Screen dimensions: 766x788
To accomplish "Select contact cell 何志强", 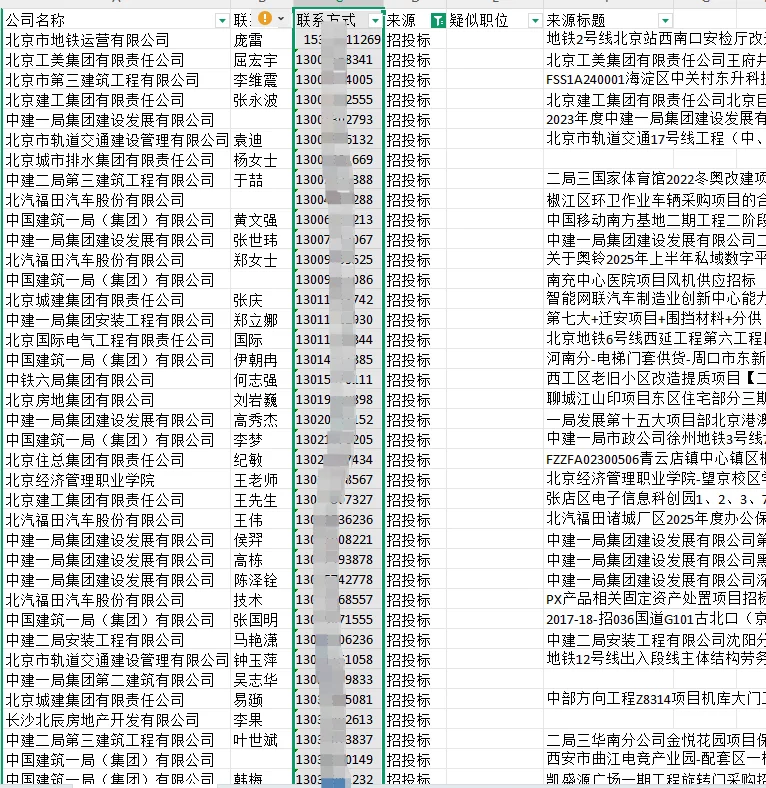I will [261, 380].
